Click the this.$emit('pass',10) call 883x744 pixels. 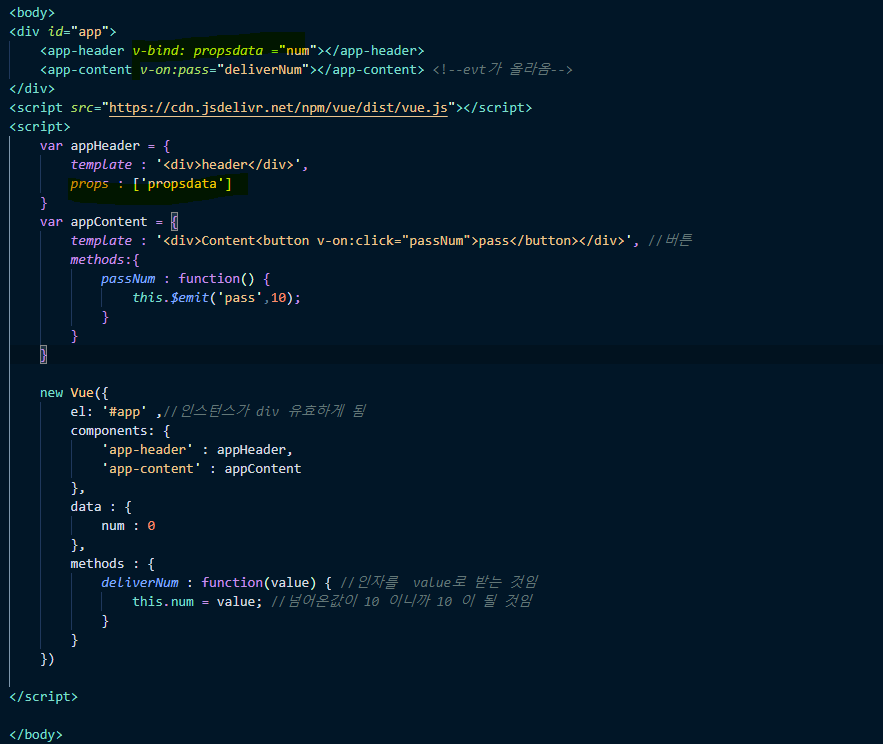click(217, 298)
